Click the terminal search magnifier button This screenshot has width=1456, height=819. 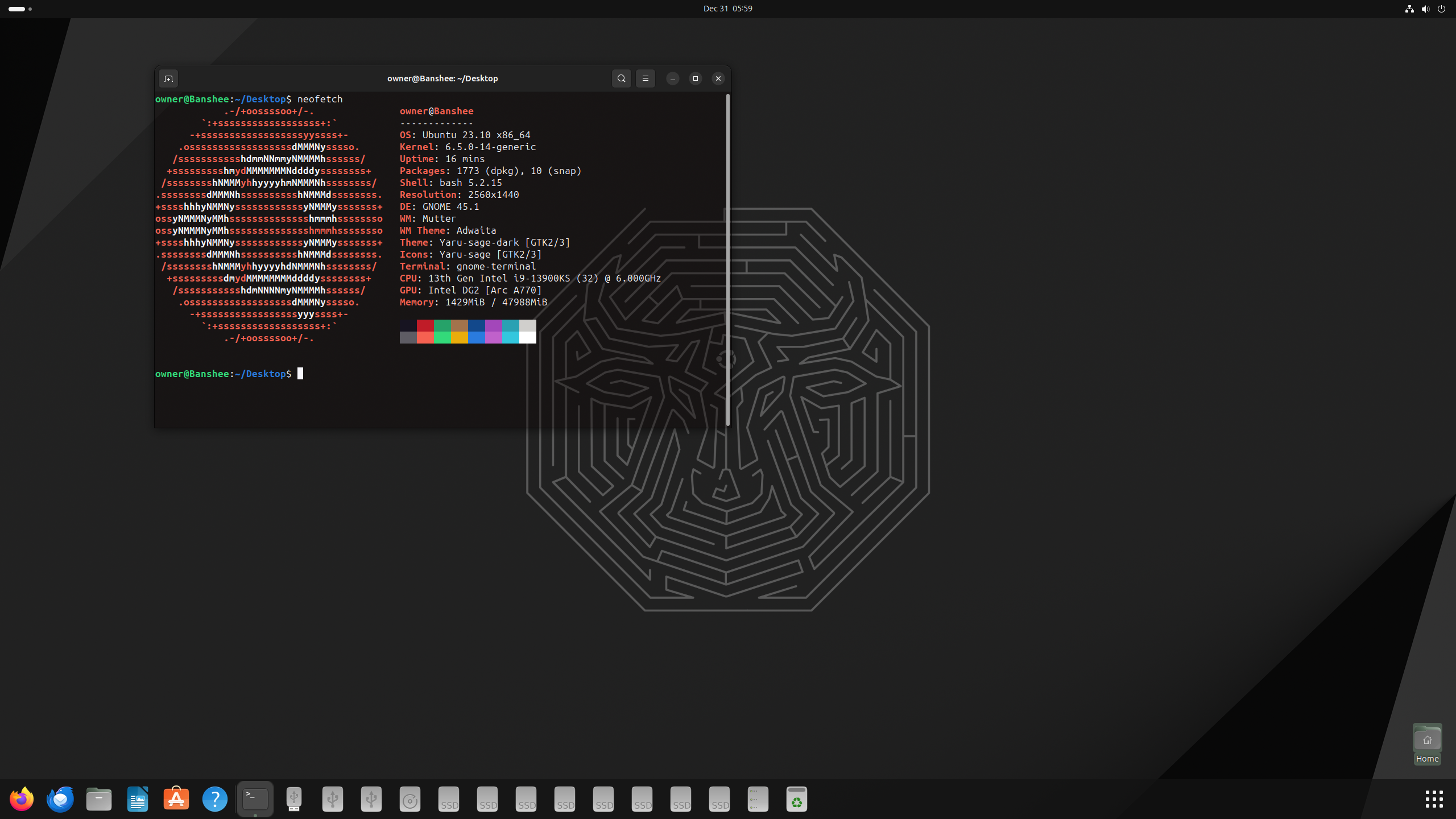[x=622, y=78]
